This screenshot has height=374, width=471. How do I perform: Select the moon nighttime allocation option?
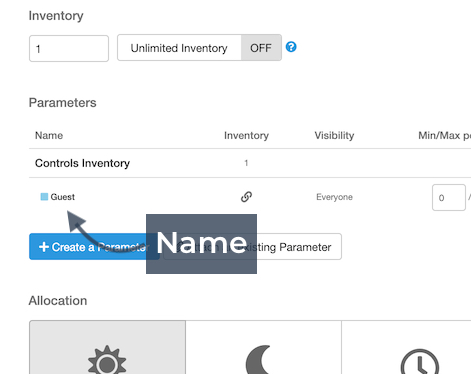[263, 347]
